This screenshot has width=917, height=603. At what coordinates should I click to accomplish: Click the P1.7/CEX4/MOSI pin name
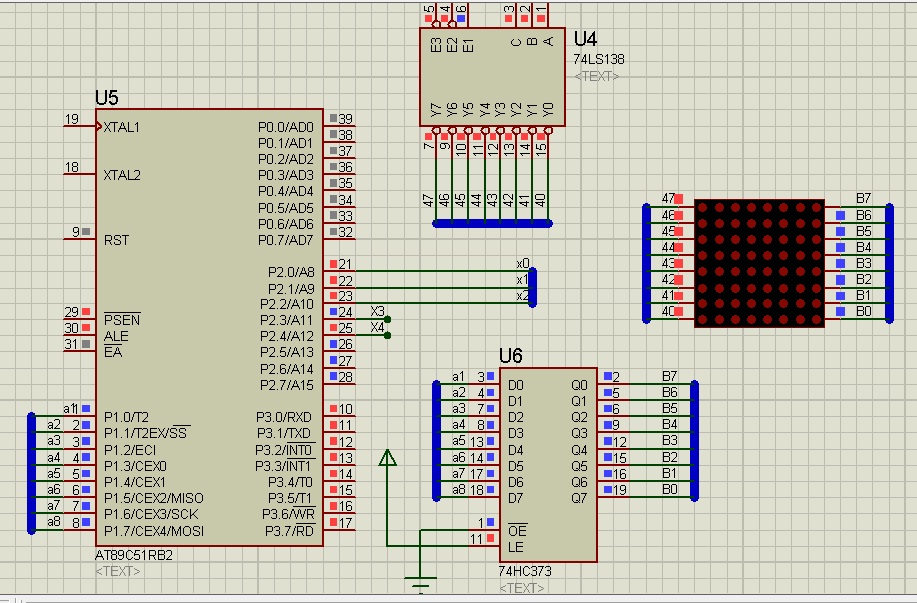154,531
